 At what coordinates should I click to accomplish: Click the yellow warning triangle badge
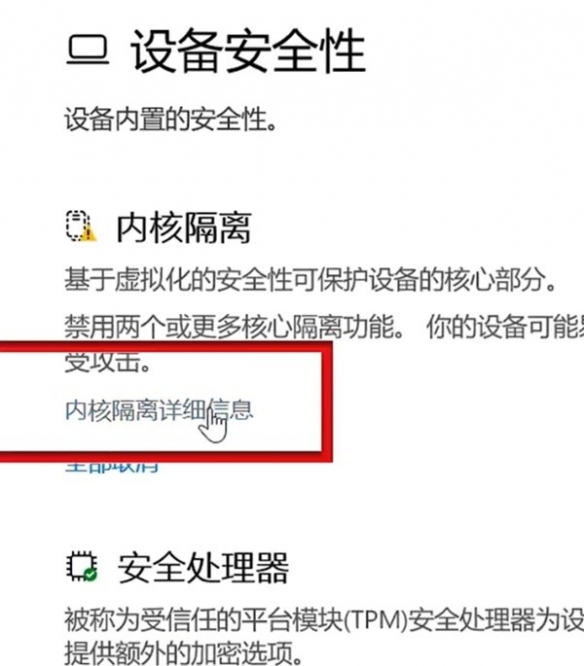point(88,233)
